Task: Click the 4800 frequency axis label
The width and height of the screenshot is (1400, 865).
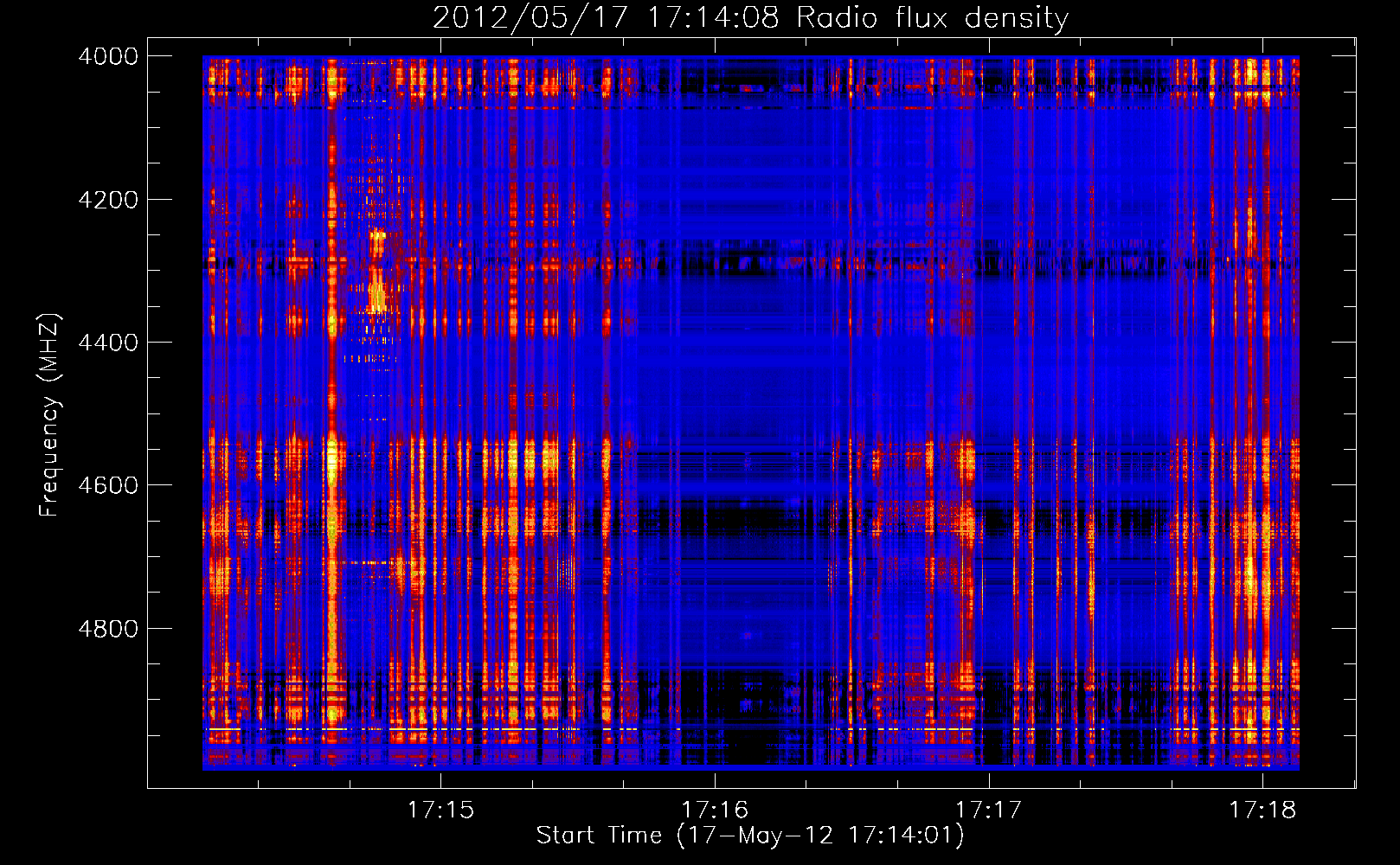Action: pos(108,629)
